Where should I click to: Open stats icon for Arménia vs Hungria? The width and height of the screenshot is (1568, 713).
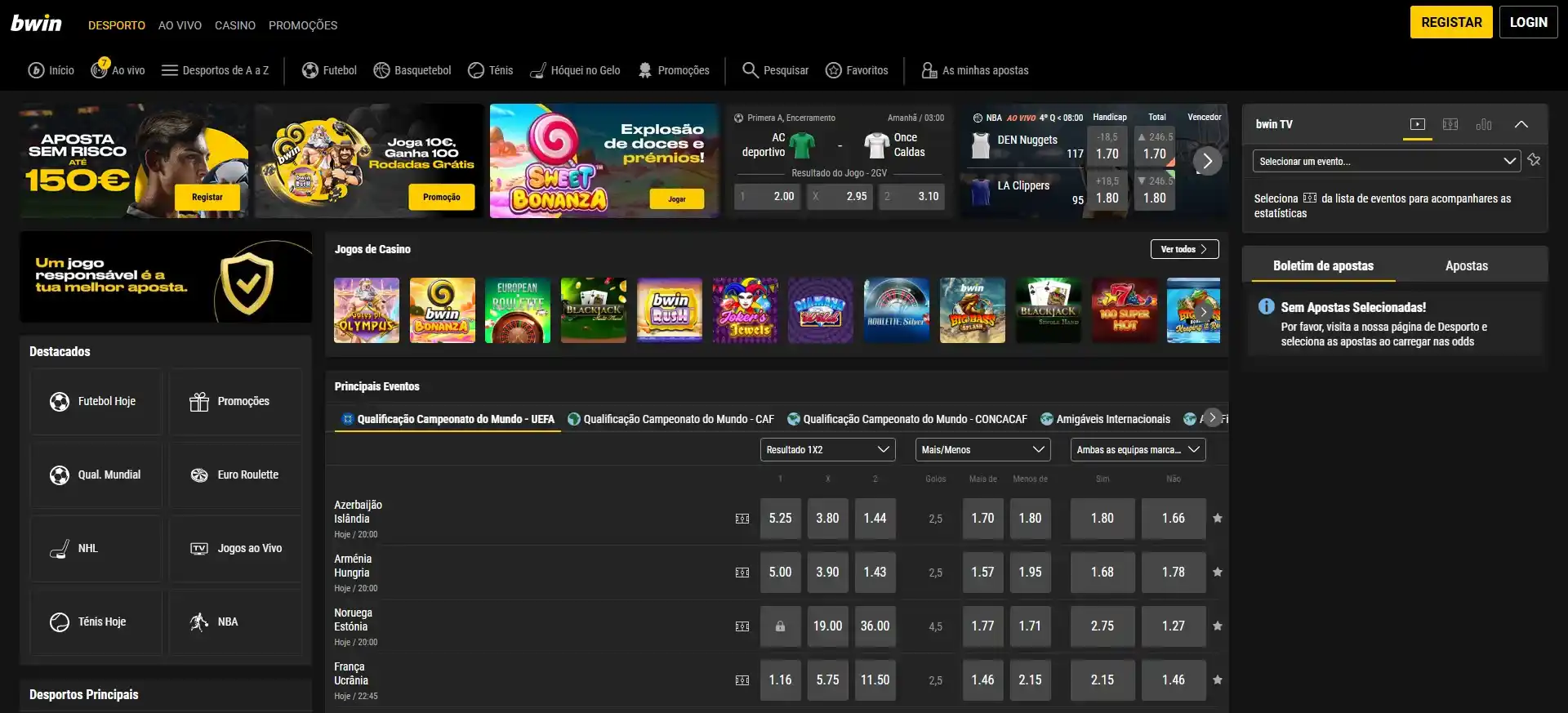point(742,573)
